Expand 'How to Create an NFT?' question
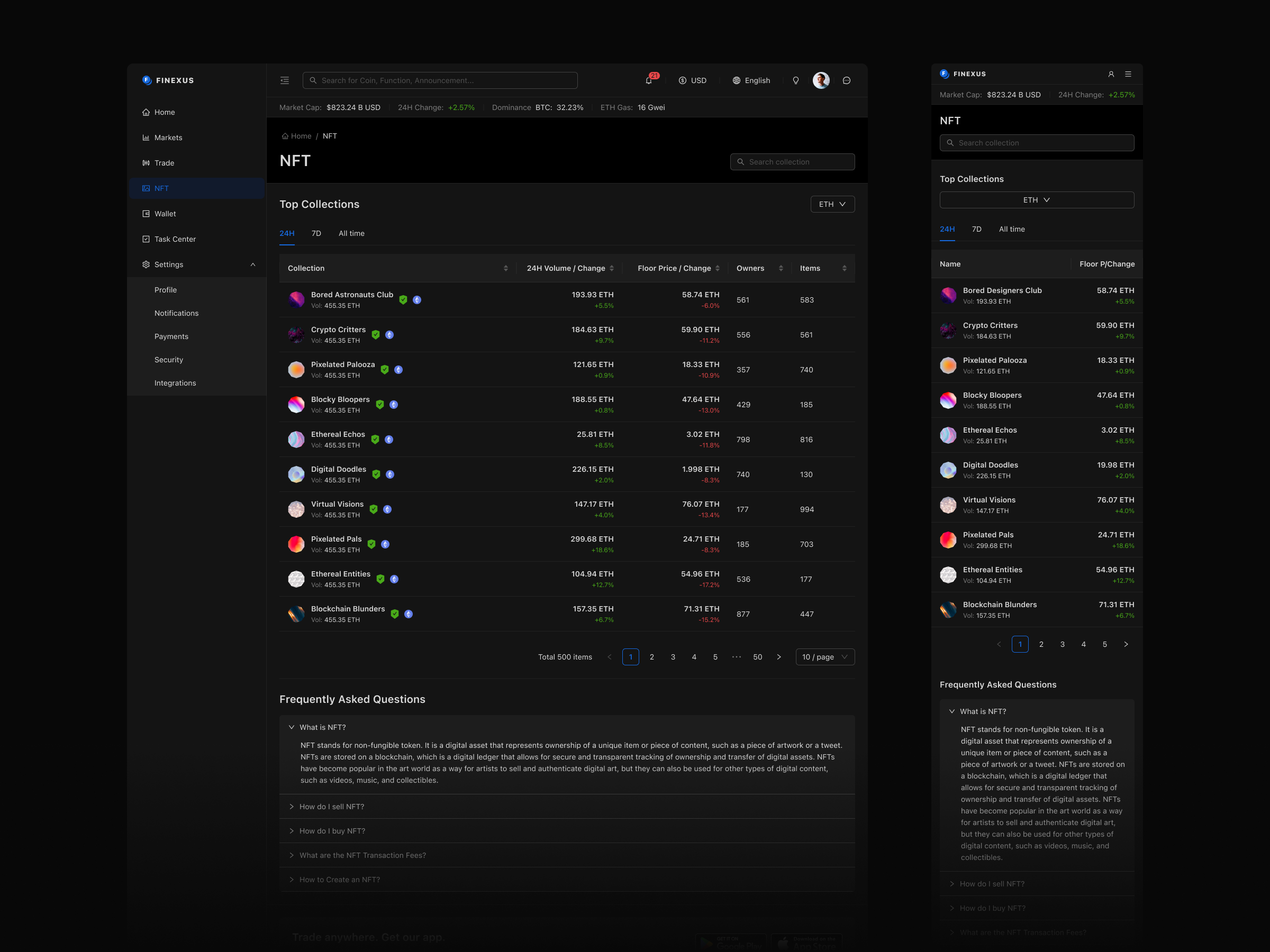1270x952 pixels. [x=567, y=880]
